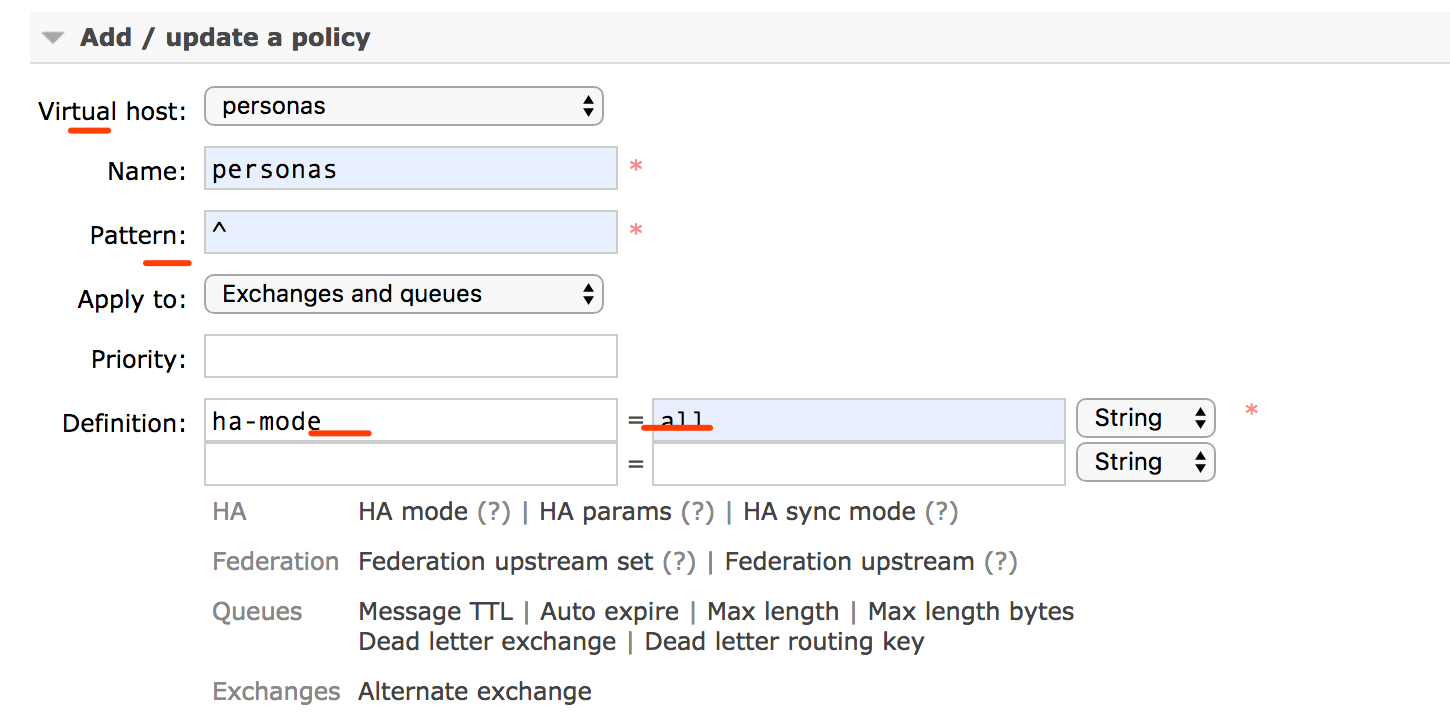The image size is (1450, 728).
Task: Click the Message TTL link
Action: point(435,612)
